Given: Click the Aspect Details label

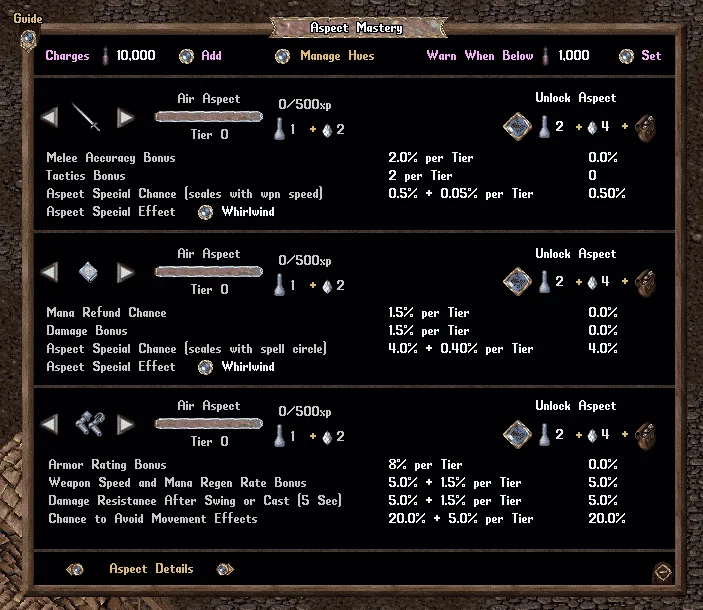Looking at the screenshot, I should tap(151, 569).
